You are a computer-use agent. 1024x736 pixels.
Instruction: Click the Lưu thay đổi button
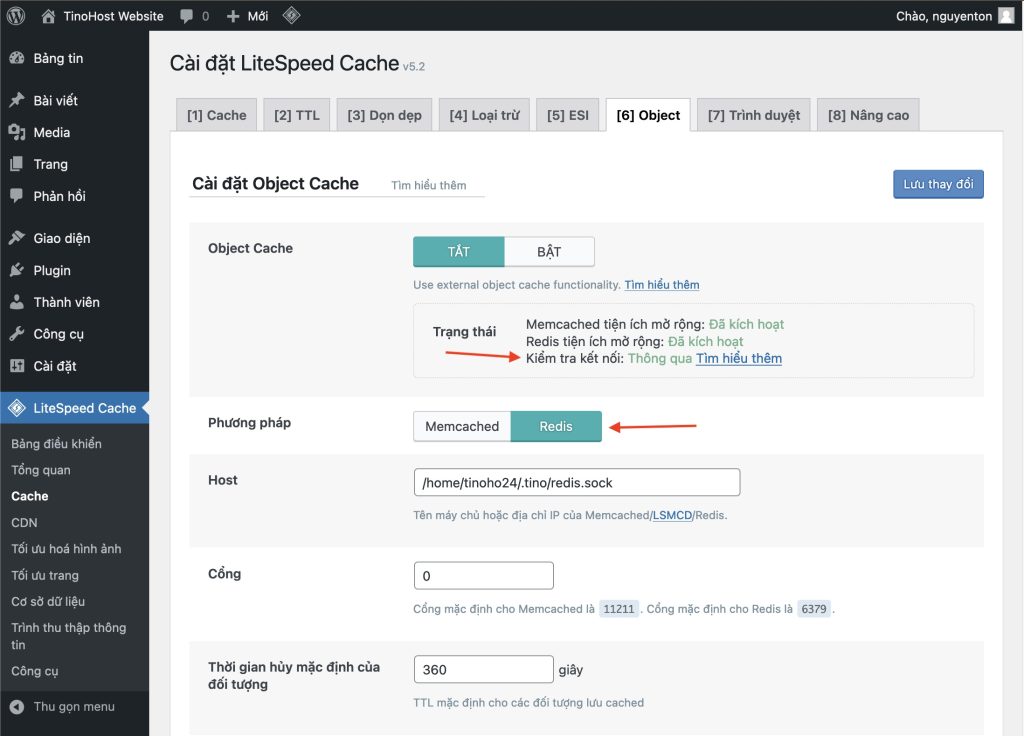click(x=938, y=184)
